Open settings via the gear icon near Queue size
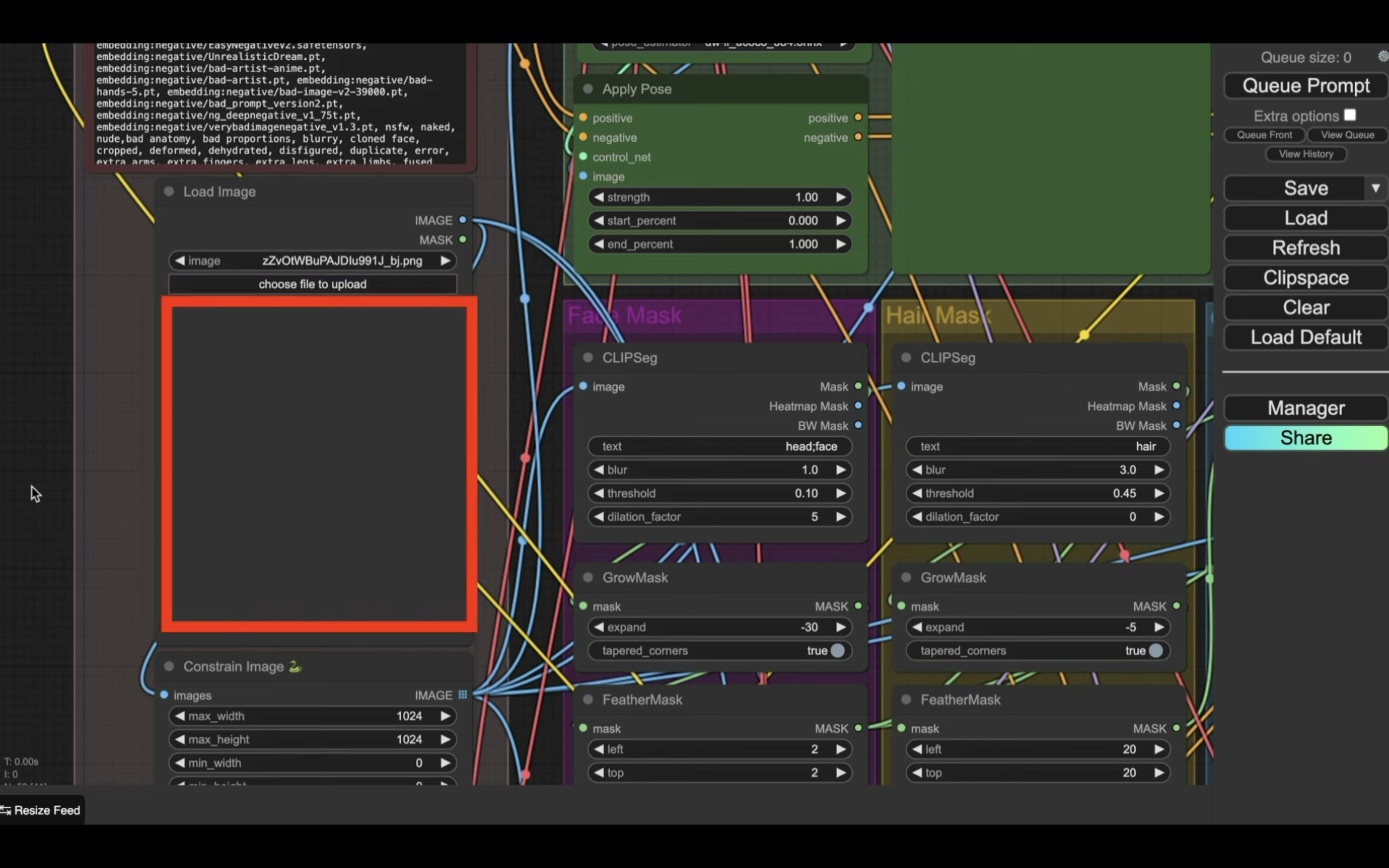 [1383, 56]
